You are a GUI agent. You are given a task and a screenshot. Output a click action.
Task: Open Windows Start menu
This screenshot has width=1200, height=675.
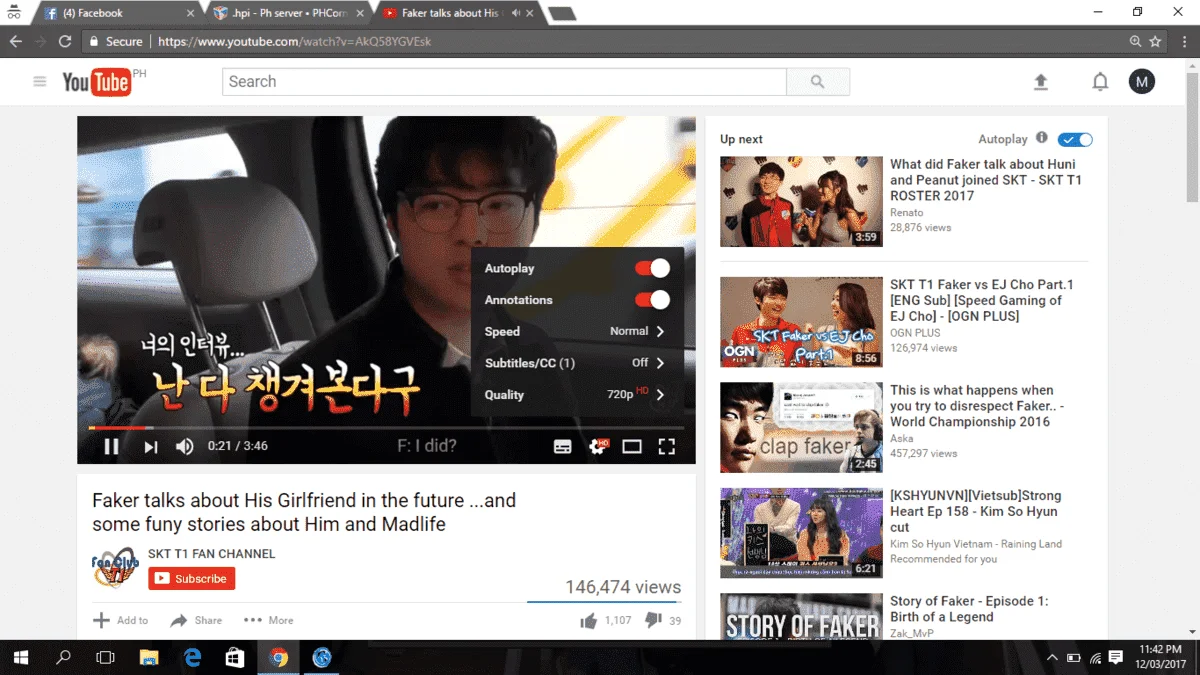tap(20, 657)
